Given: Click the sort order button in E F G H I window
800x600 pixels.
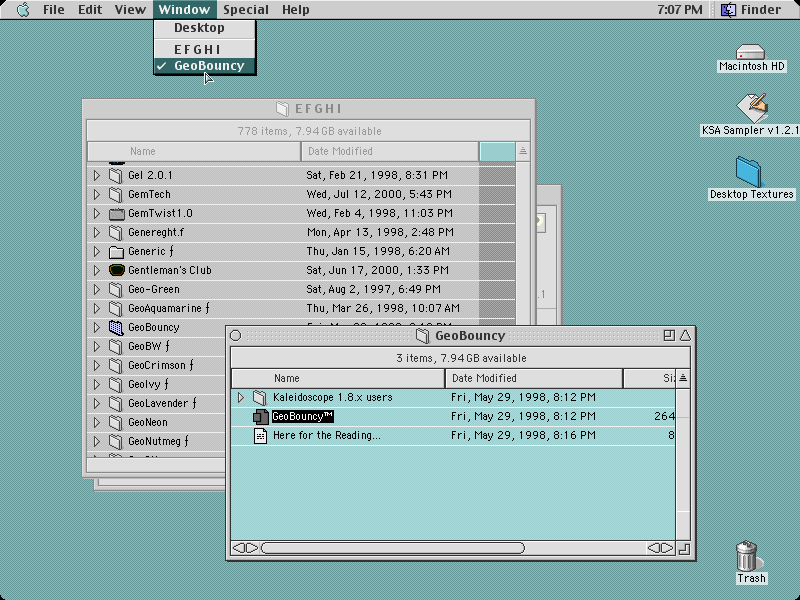Looking at the screenshot, I should pos(522,152).
